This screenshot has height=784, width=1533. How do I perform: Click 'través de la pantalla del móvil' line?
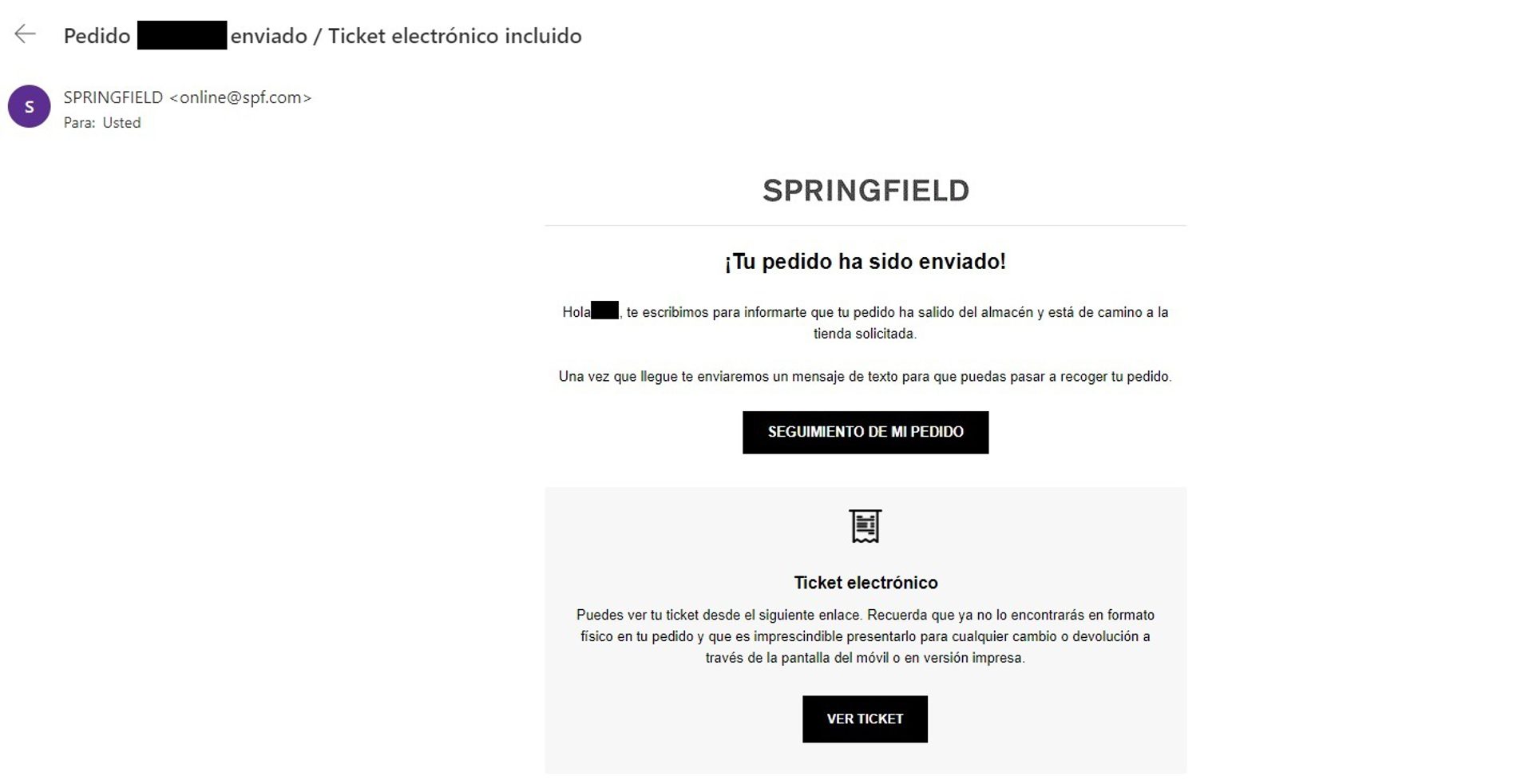tap(865, 658)
